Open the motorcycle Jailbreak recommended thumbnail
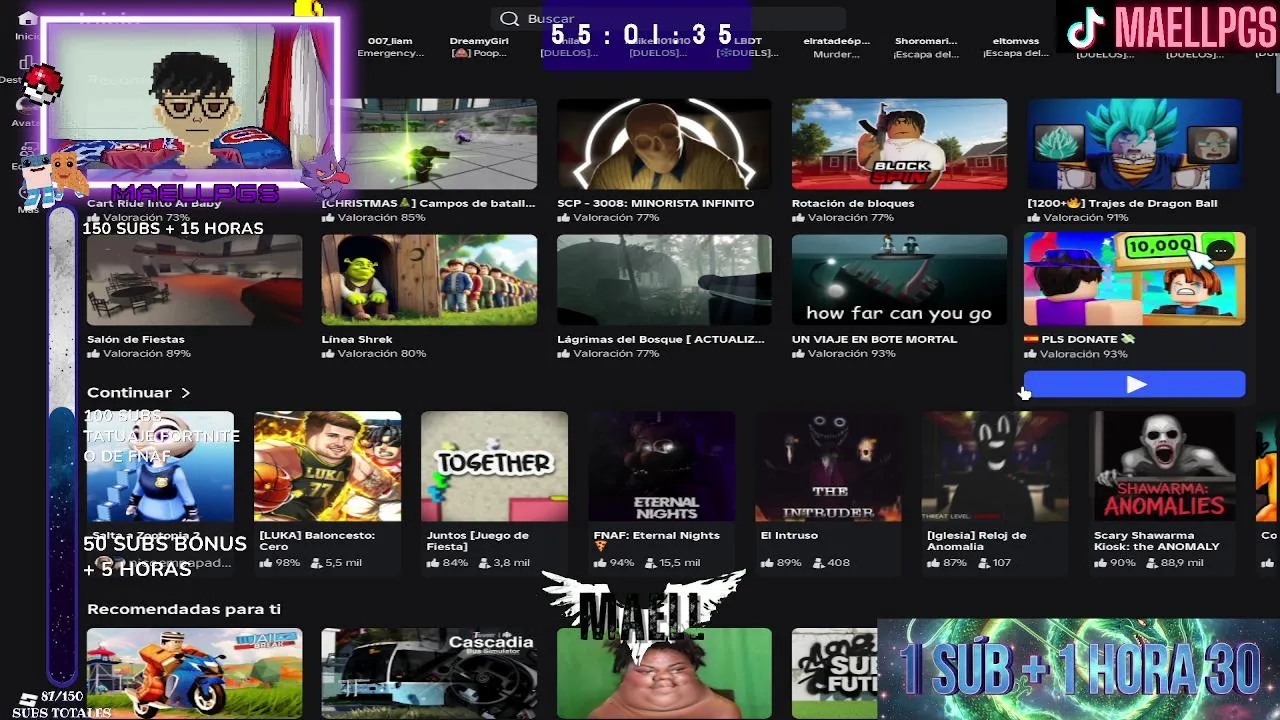This screenshot has height=720, width=1280. 194,673
